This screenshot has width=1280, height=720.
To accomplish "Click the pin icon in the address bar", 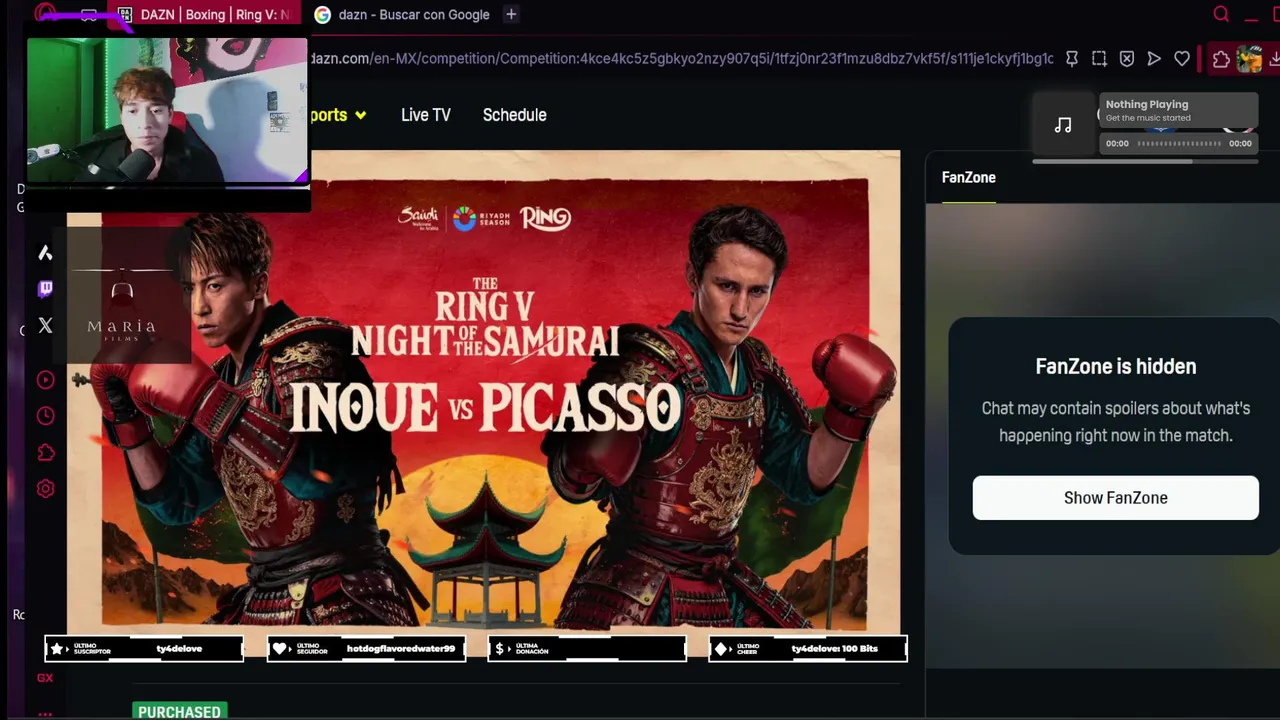I will pyautogui.click(x=1071, y=59).
